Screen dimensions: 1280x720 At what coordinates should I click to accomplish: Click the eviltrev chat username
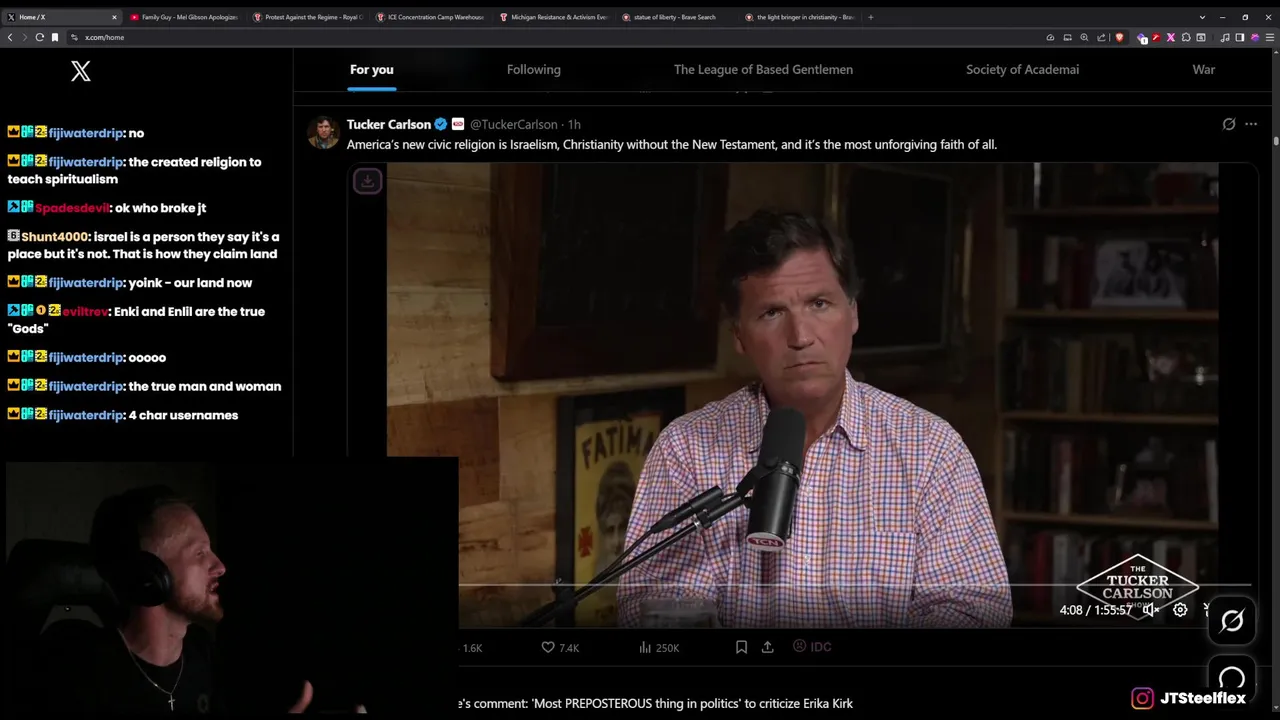pyautogui.click(x=85, y=312)
